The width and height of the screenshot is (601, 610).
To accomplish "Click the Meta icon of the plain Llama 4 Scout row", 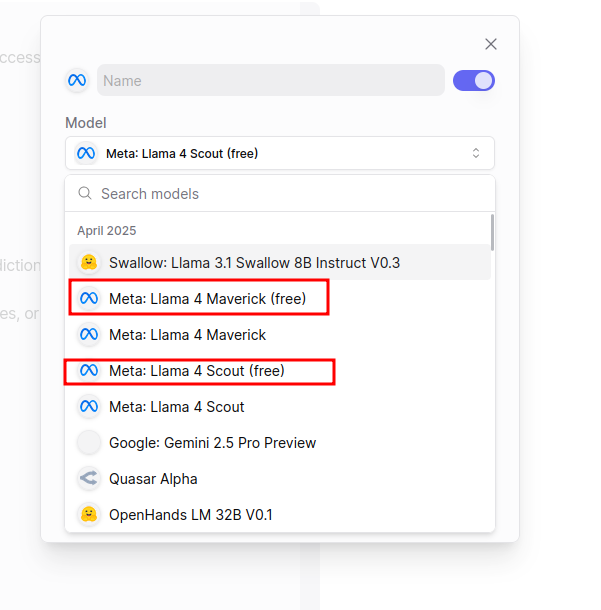I will point(89,407).
